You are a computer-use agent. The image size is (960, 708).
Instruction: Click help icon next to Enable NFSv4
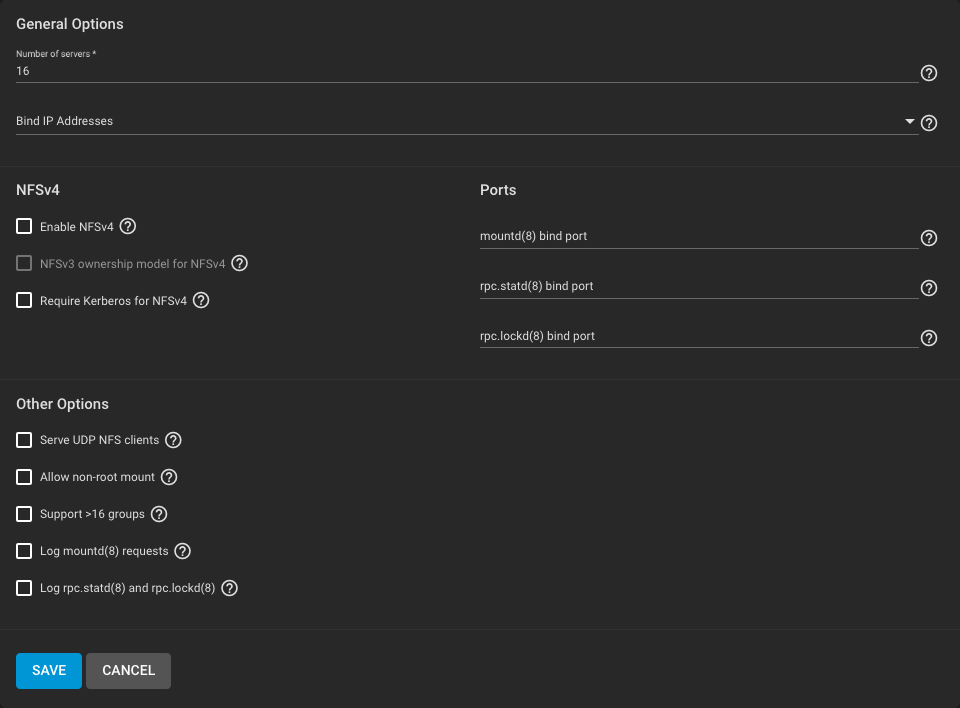point(127,227)
